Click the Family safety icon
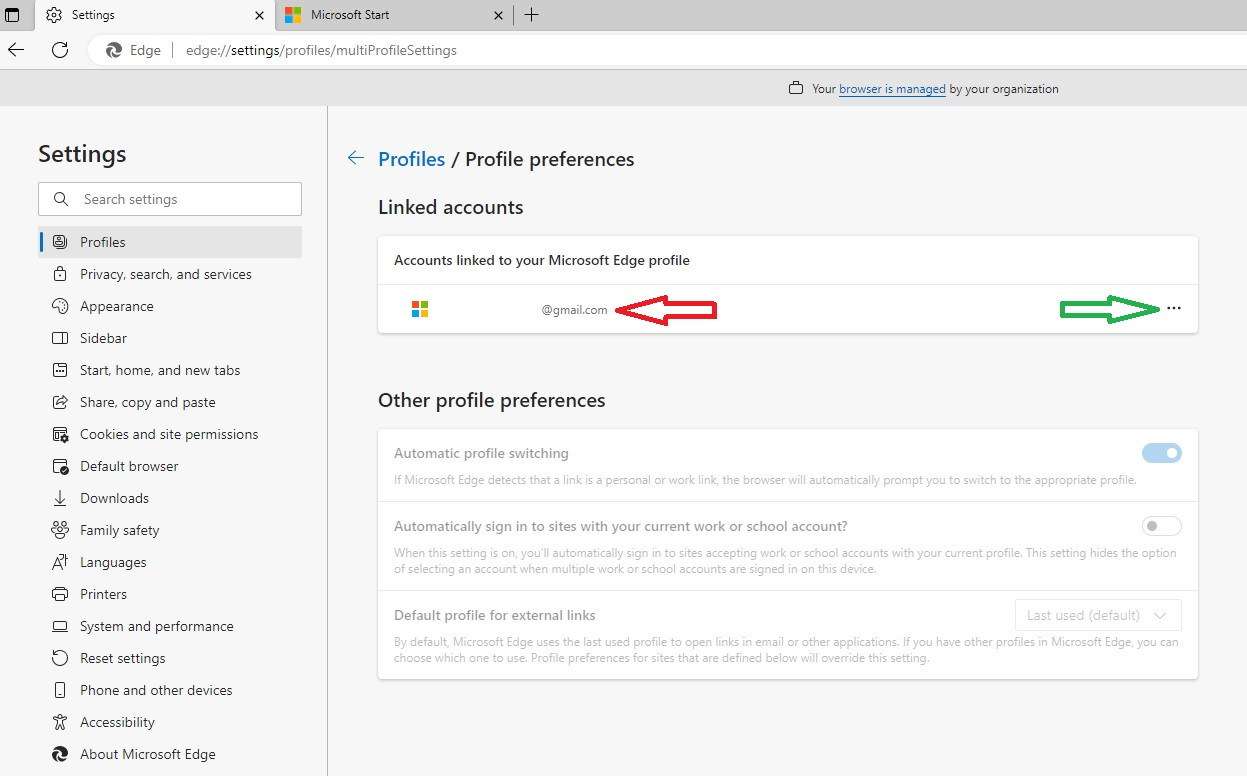This screenshot has width=1247, height=776. pyautogui.click(x=60, y=530)
